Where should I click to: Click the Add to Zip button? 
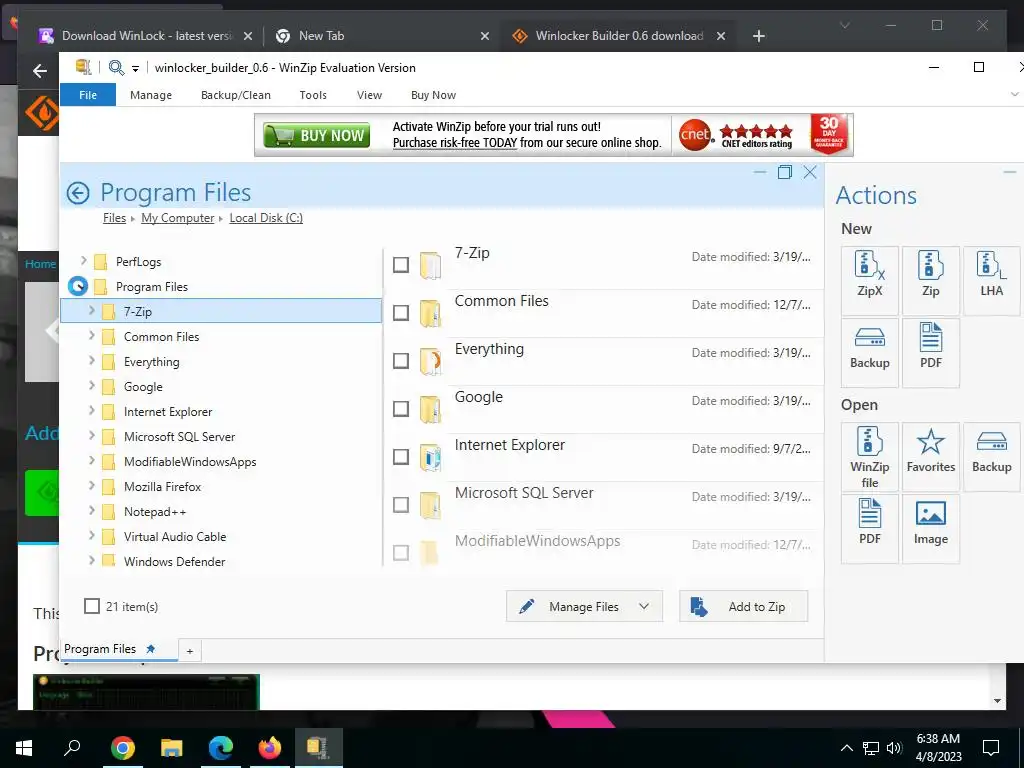click(743, 606)
